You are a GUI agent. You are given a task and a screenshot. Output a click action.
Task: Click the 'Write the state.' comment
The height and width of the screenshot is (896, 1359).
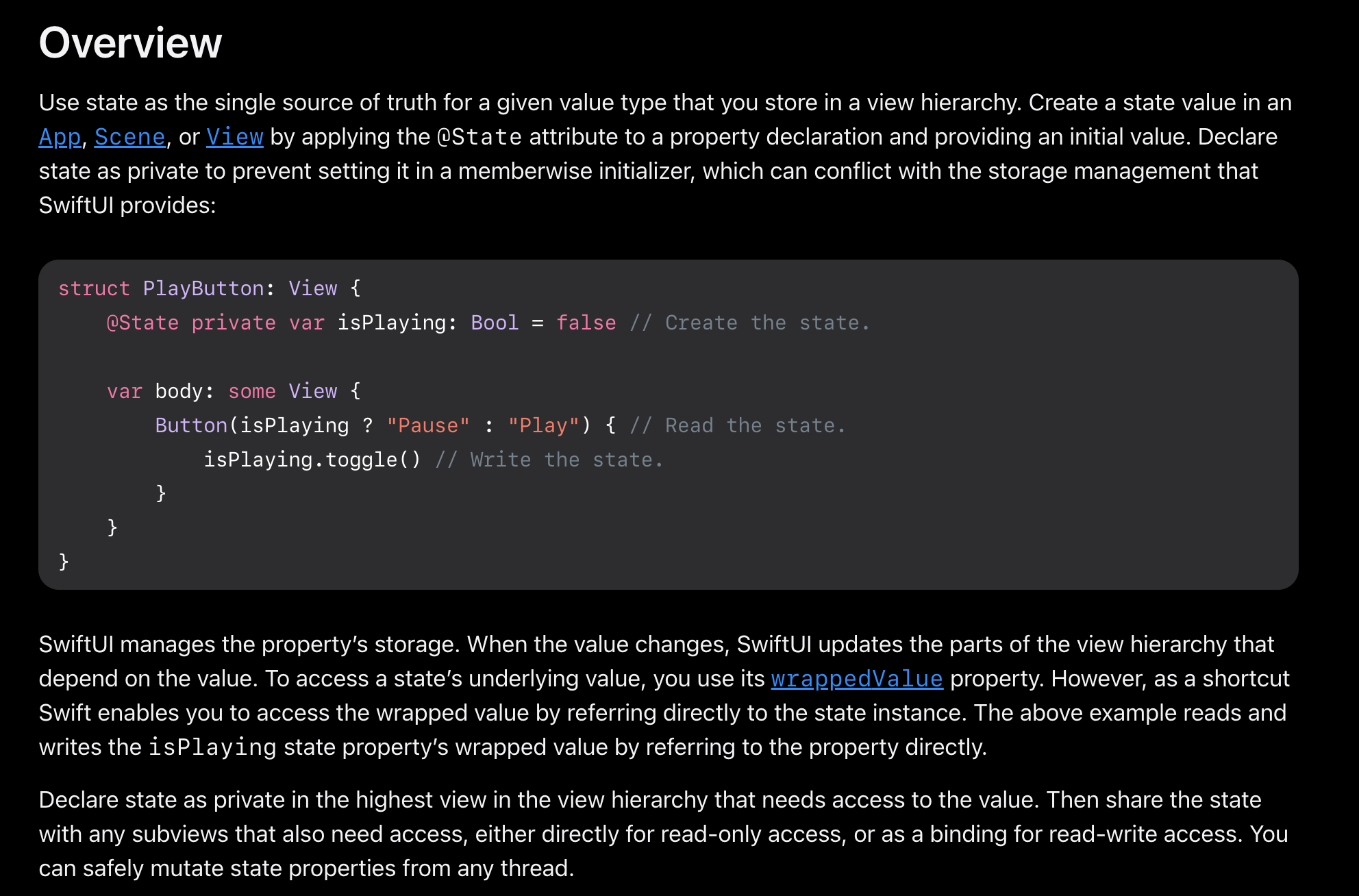pos(549,460)
